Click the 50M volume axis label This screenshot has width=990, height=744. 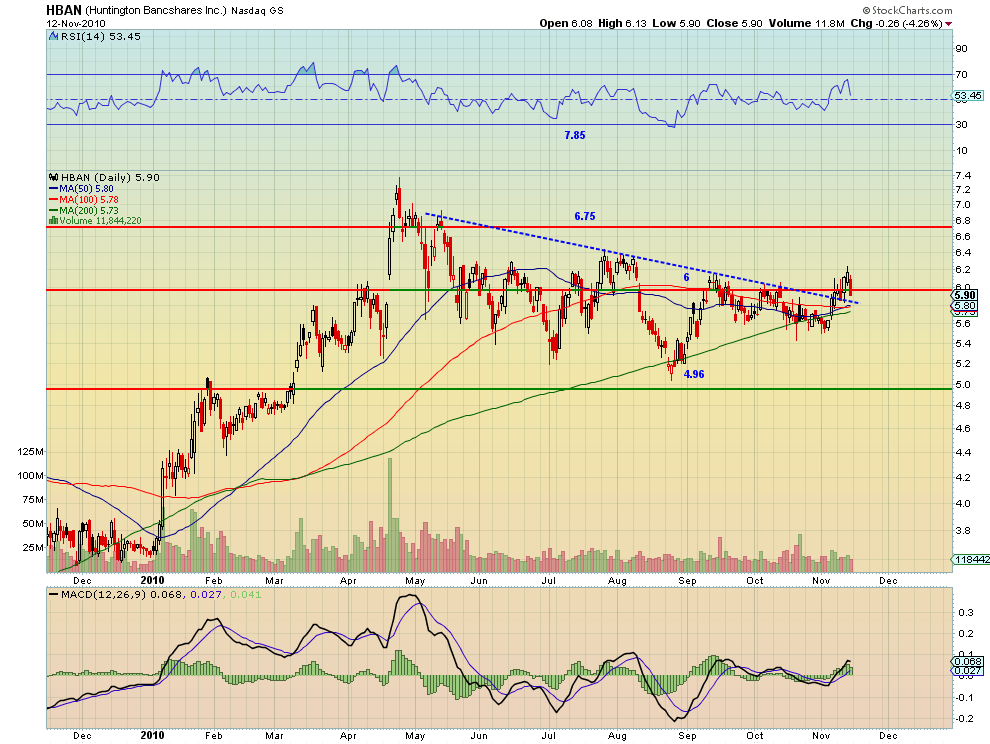point(33,524)
